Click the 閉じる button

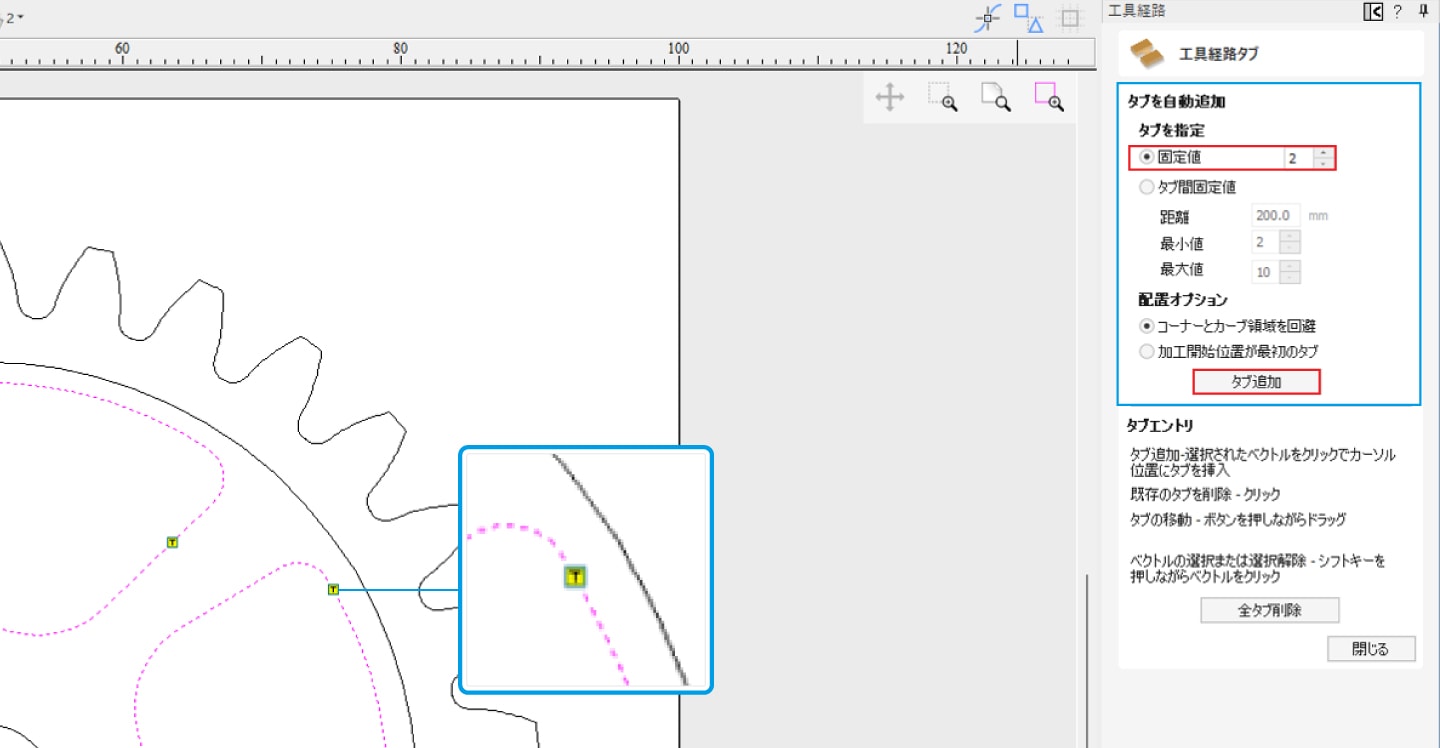tap(1371, 649)
